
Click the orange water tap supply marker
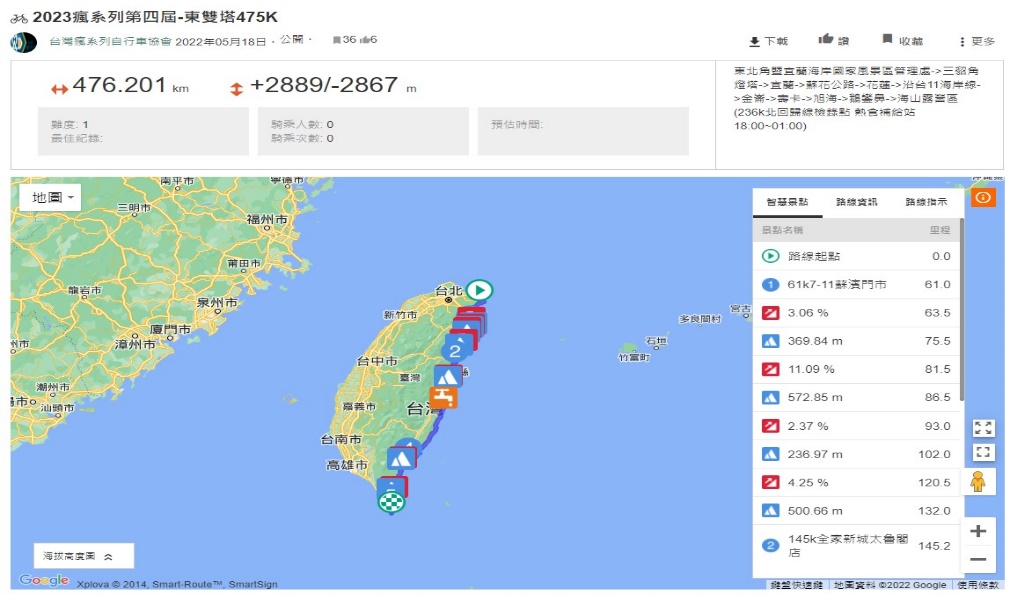coord(443,396)
